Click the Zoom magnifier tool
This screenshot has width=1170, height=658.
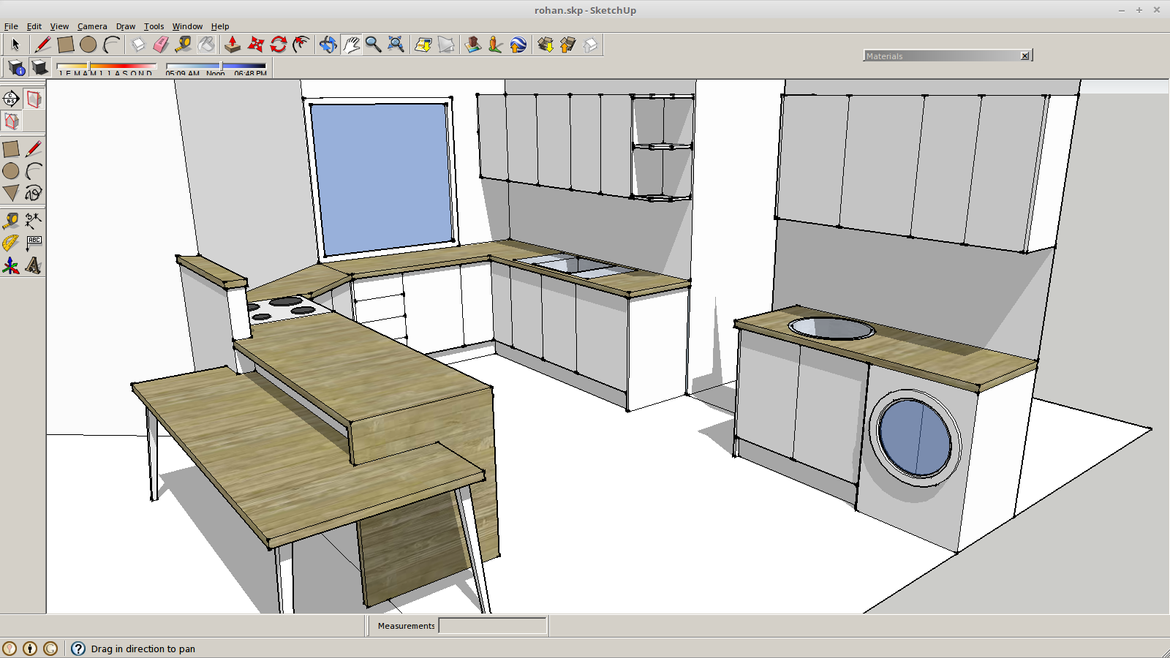tap(373, 44)
